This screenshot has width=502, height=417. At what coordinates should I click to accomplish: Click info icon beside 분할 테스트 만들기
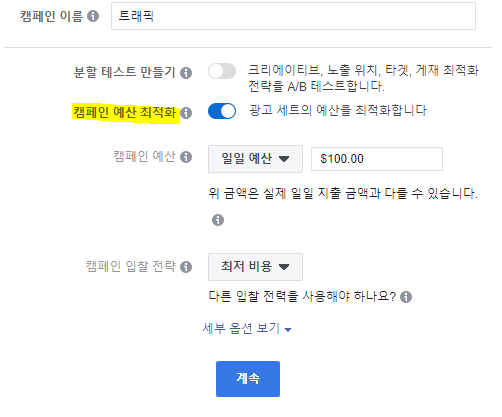pyautogui.click(x=186, y=73)
